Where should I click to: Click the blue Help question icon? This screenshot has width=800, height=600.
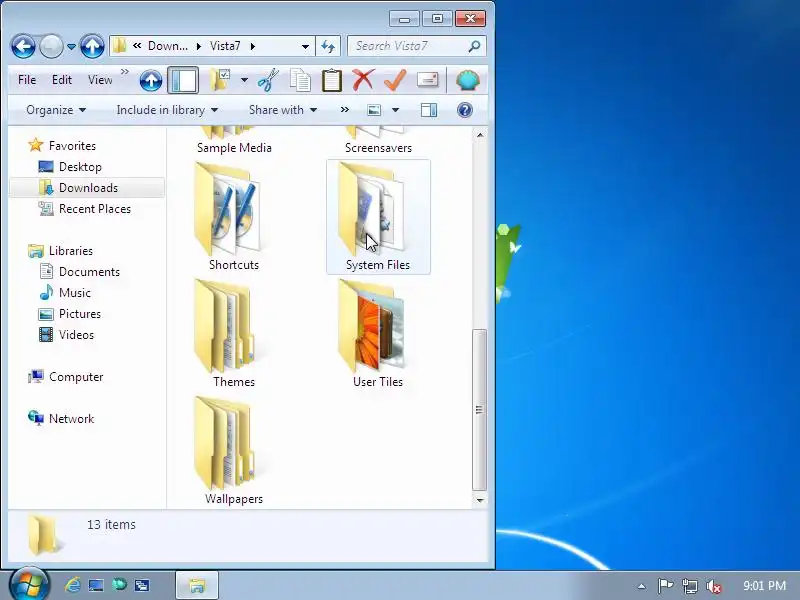click(x=465, y=110)
